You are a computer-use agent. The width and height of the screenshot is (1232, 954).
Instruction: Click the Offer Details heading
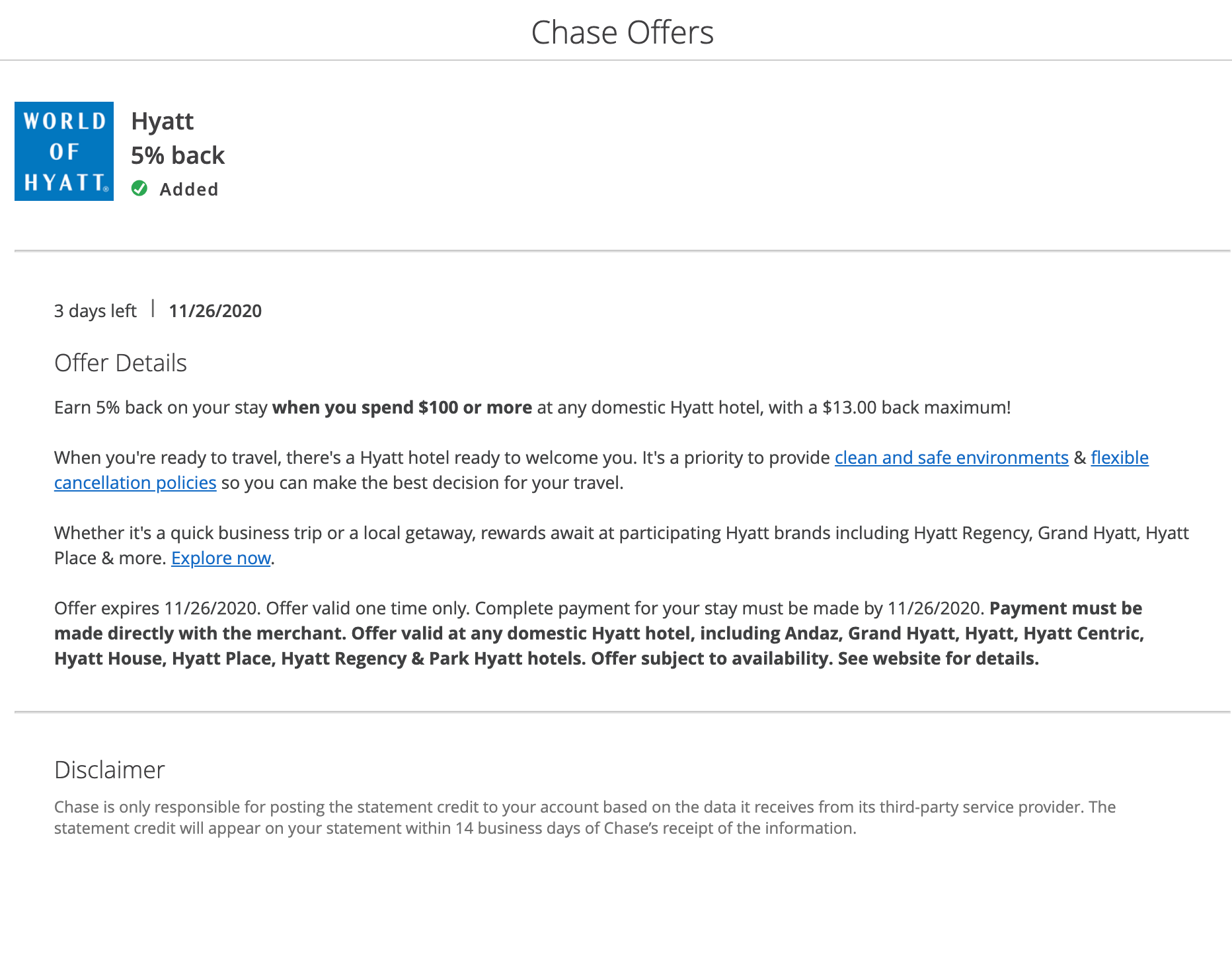click(x=120, y=363)
